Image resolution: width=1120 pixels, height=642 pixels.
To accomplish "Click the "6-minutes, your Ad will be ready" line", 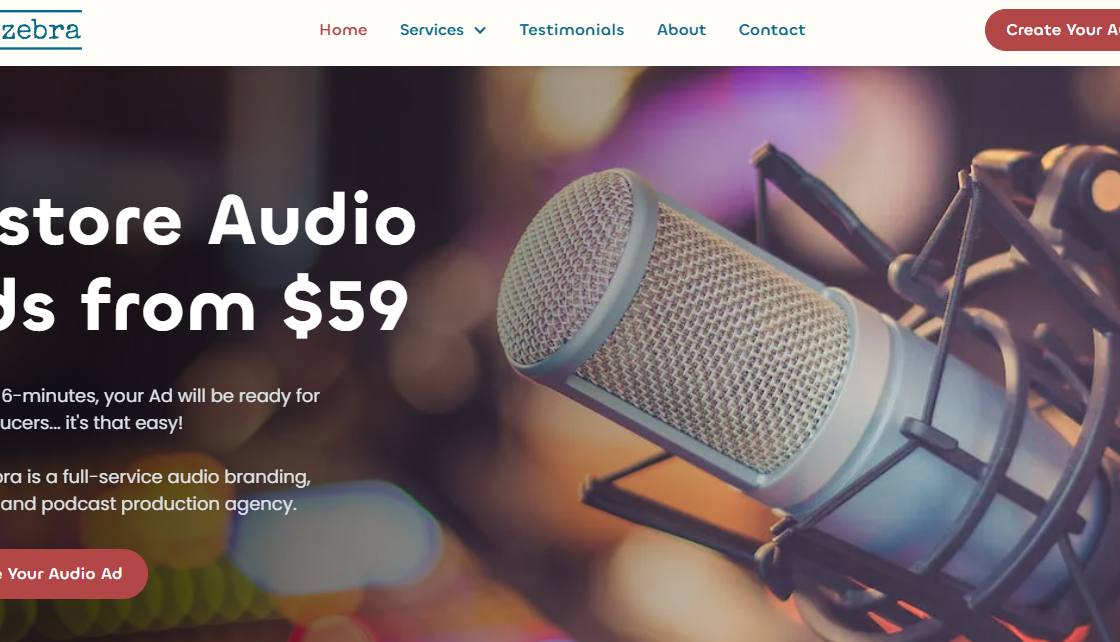I will 160,396.
